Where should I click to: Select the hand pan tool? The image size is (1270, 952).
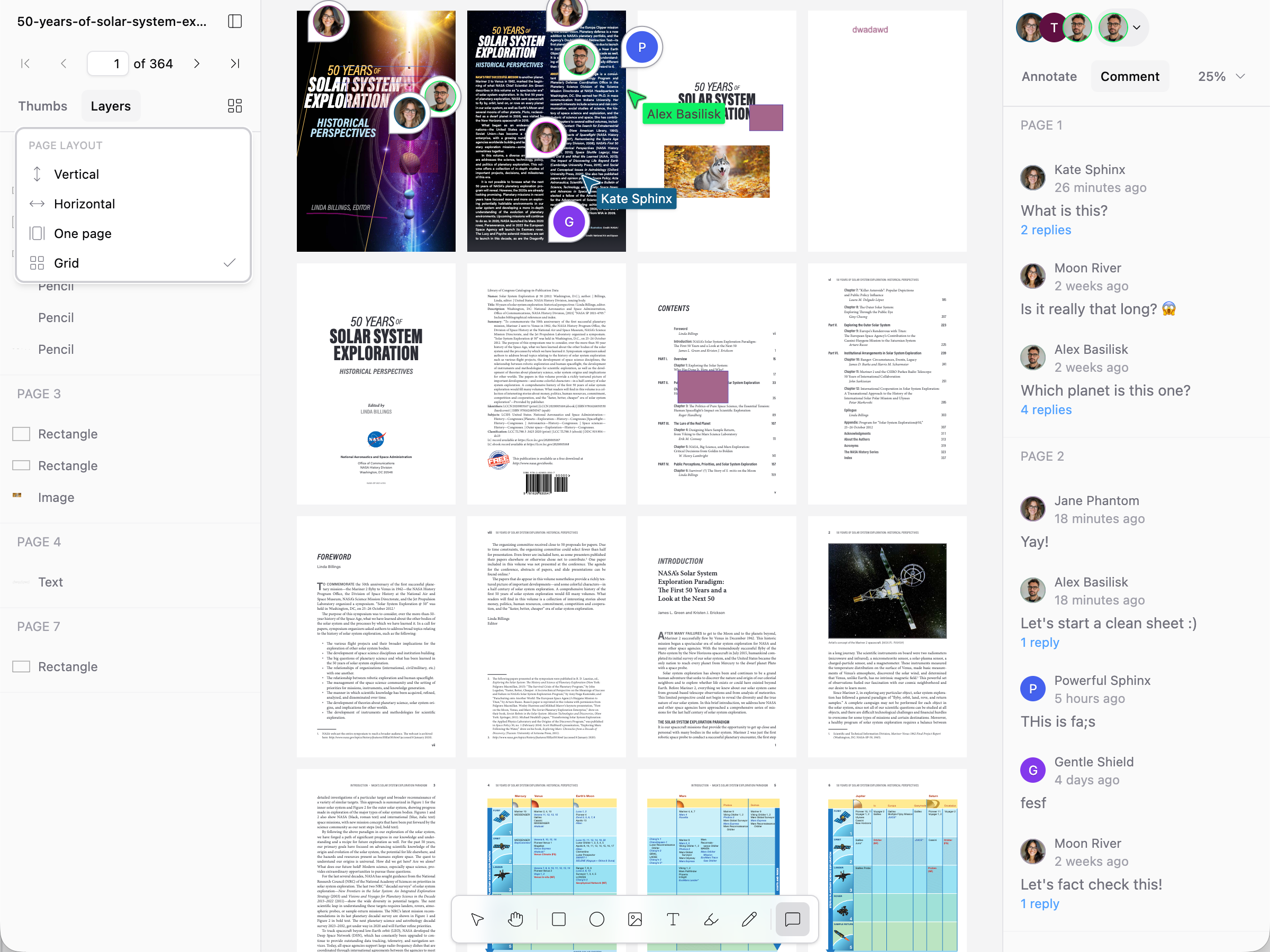[x=515, y=919]
